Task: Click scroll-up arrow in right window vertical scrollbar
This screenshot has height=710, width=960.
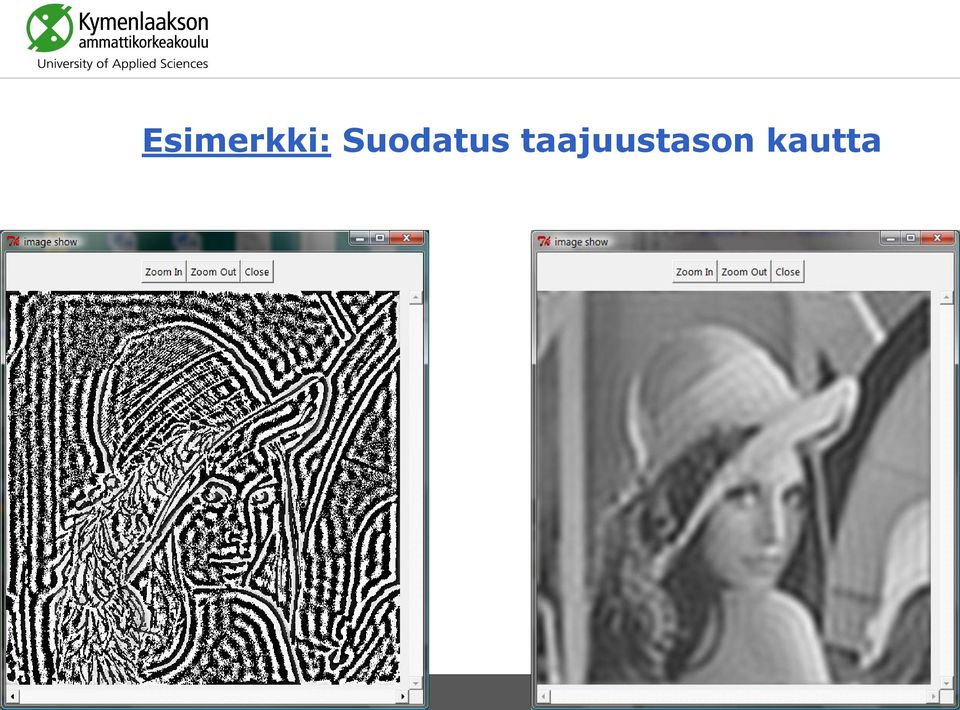Action: 946,298
